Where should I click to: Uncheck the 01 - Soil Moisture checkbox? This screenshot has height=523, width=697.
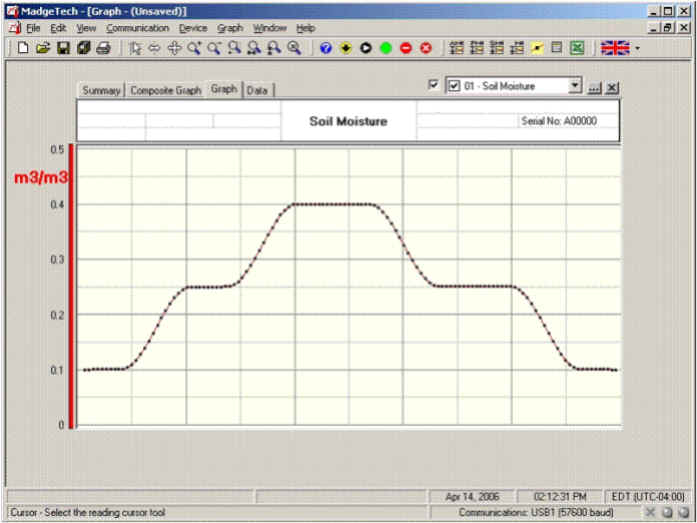point(455,87)
